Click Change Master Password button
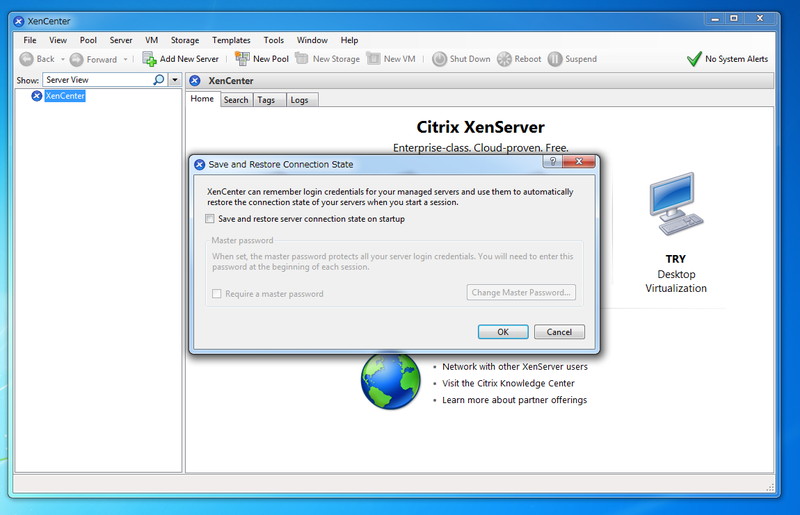Image resolution: width=800 pixels, height=515 pixels. click(521, 292)
